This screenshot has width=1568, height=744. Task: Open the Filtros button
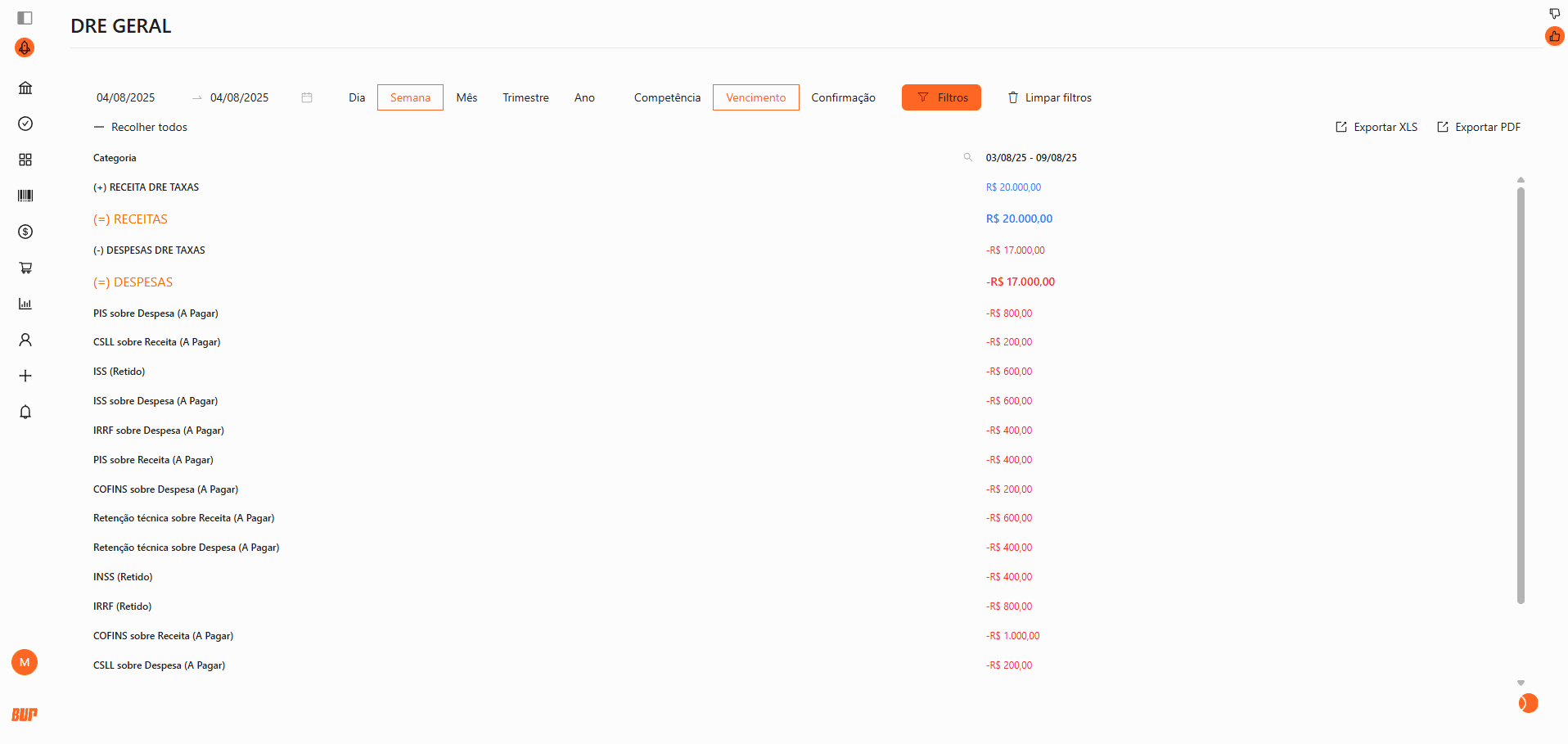pos(941,97)
